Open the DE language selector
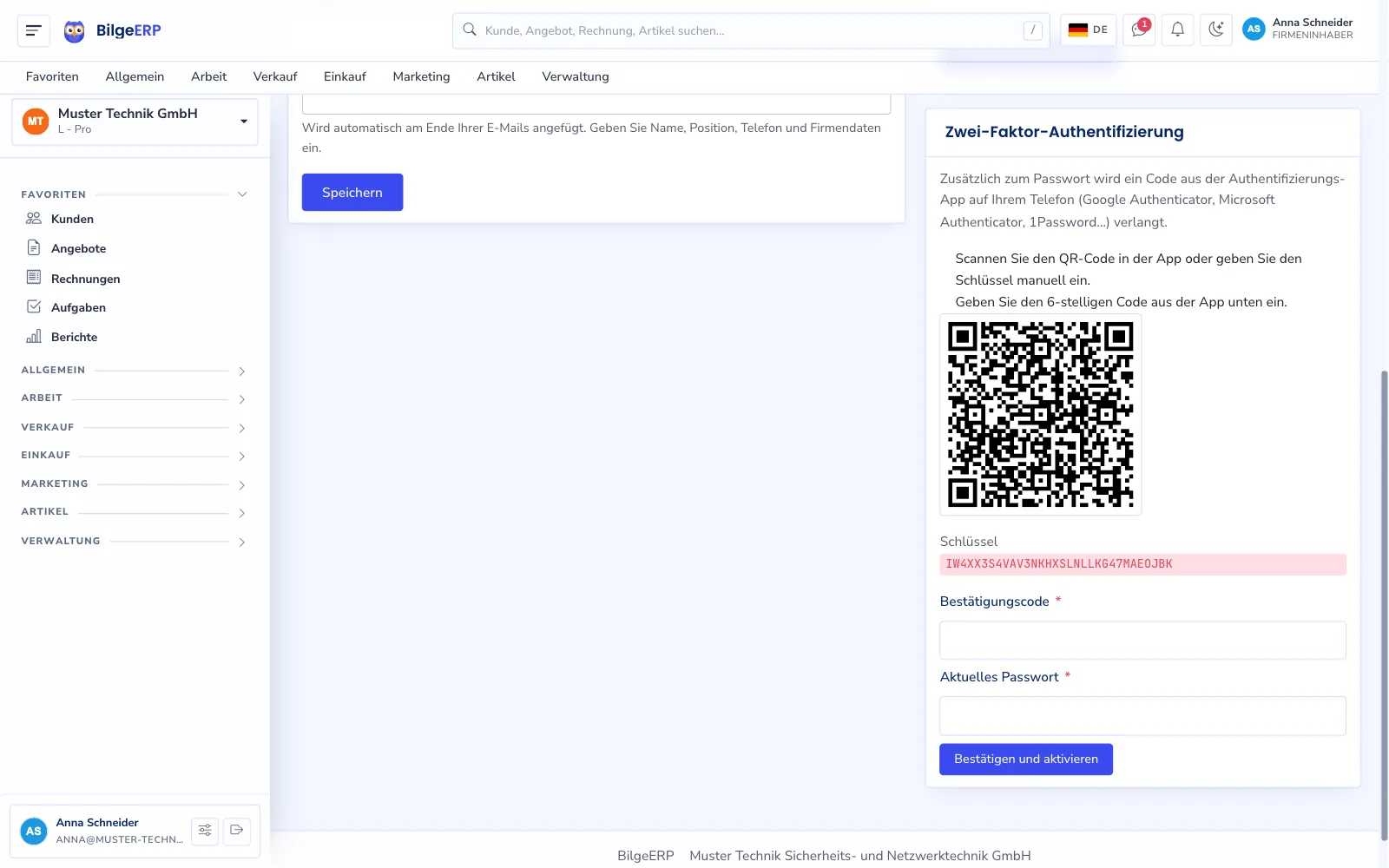The width and height of the screenshot is (1389, 868). (x=1088, y=30)
